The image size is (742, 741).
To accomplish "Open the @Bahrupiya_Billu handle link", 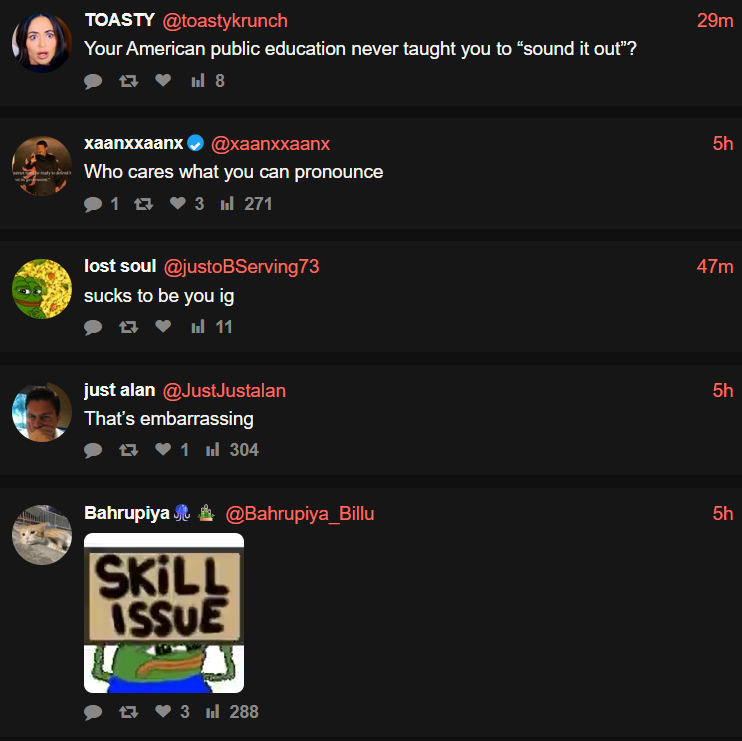I will pos(300,514).
